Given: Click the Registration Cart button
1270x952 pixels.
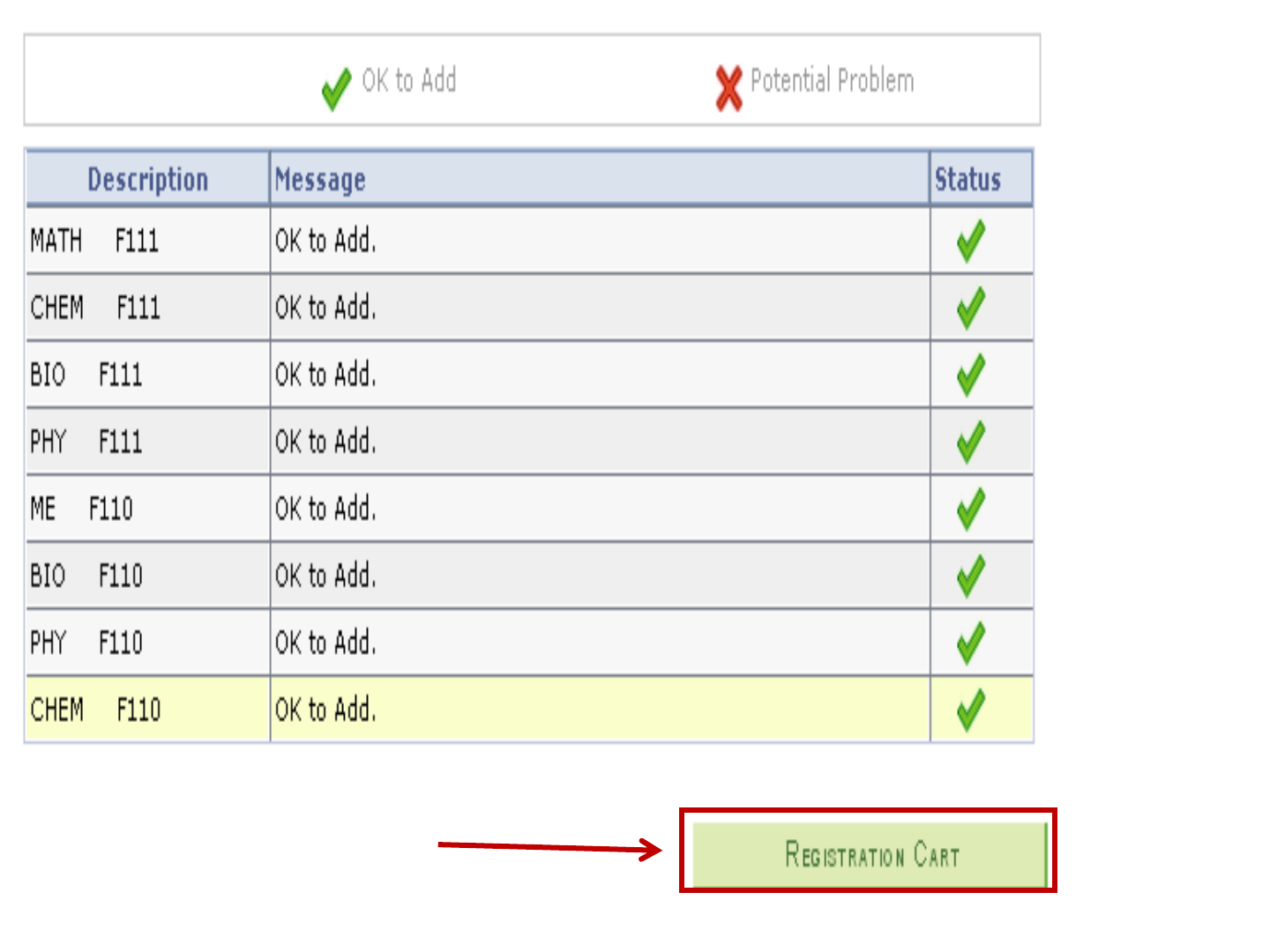Looking at the screenshot, I should (870, 854).
